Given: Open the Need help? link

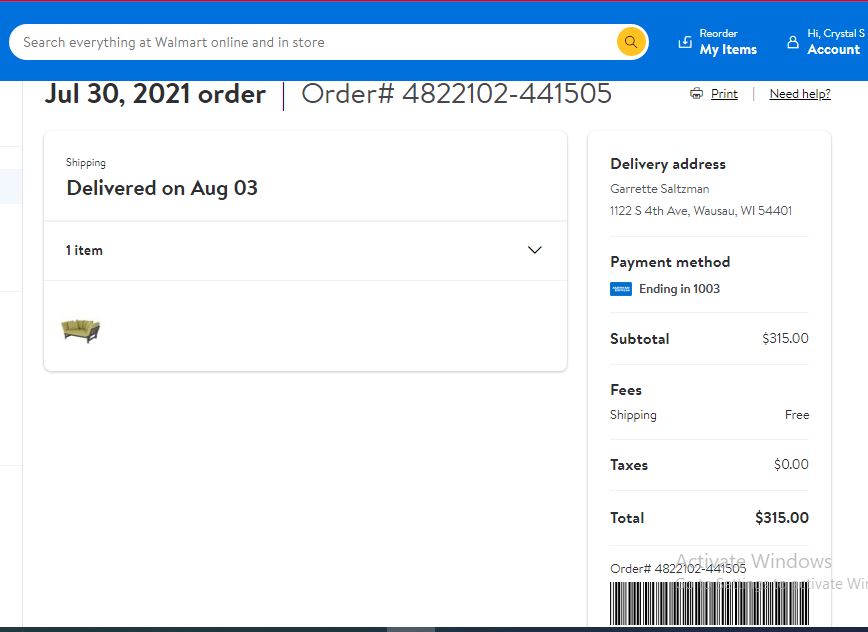Looking at the screenshot, I should tap(800, 94).
